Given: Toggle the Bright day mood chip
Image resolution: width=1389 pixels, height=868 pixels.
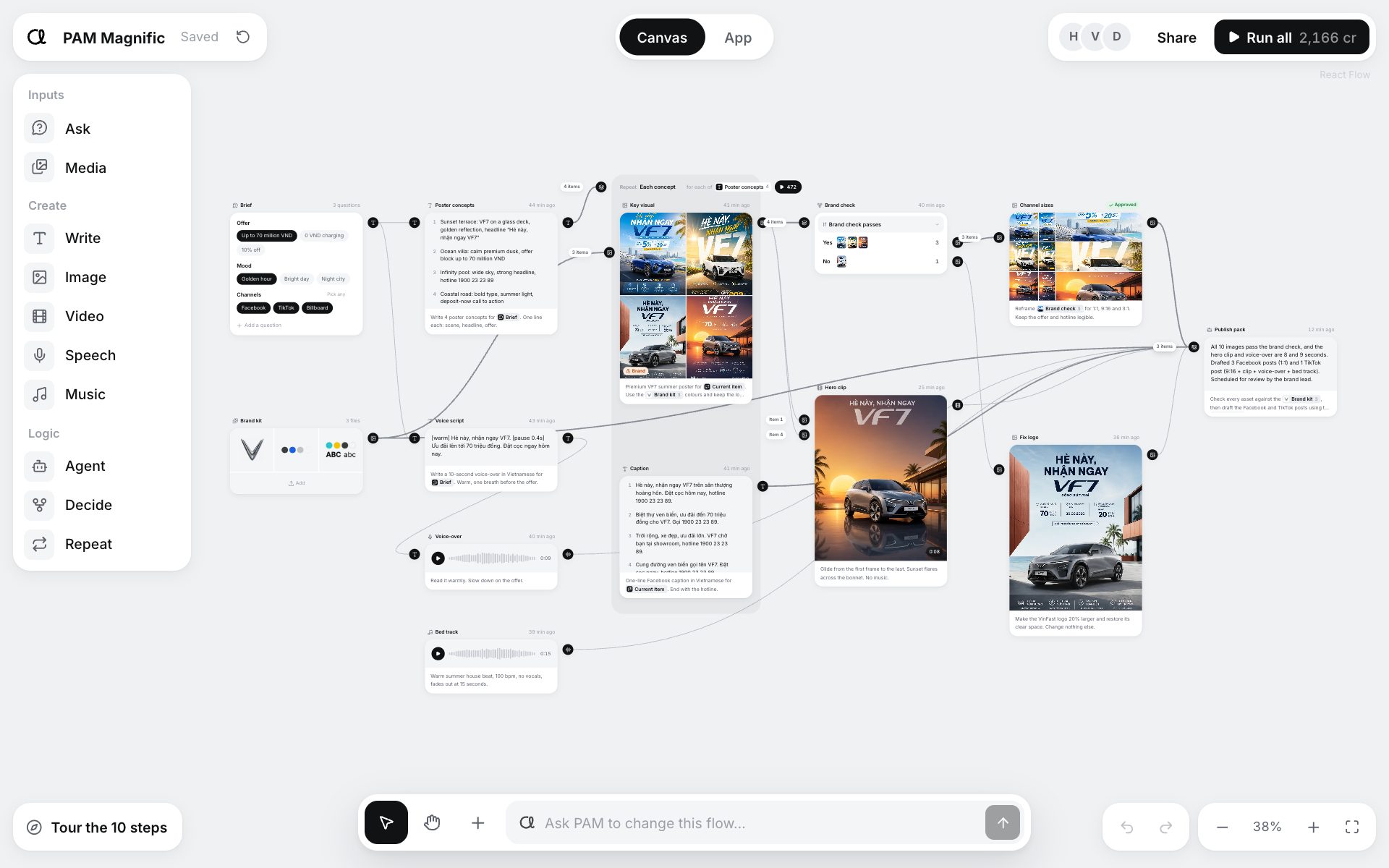Looking at the screenshot, I should [297, 278].
